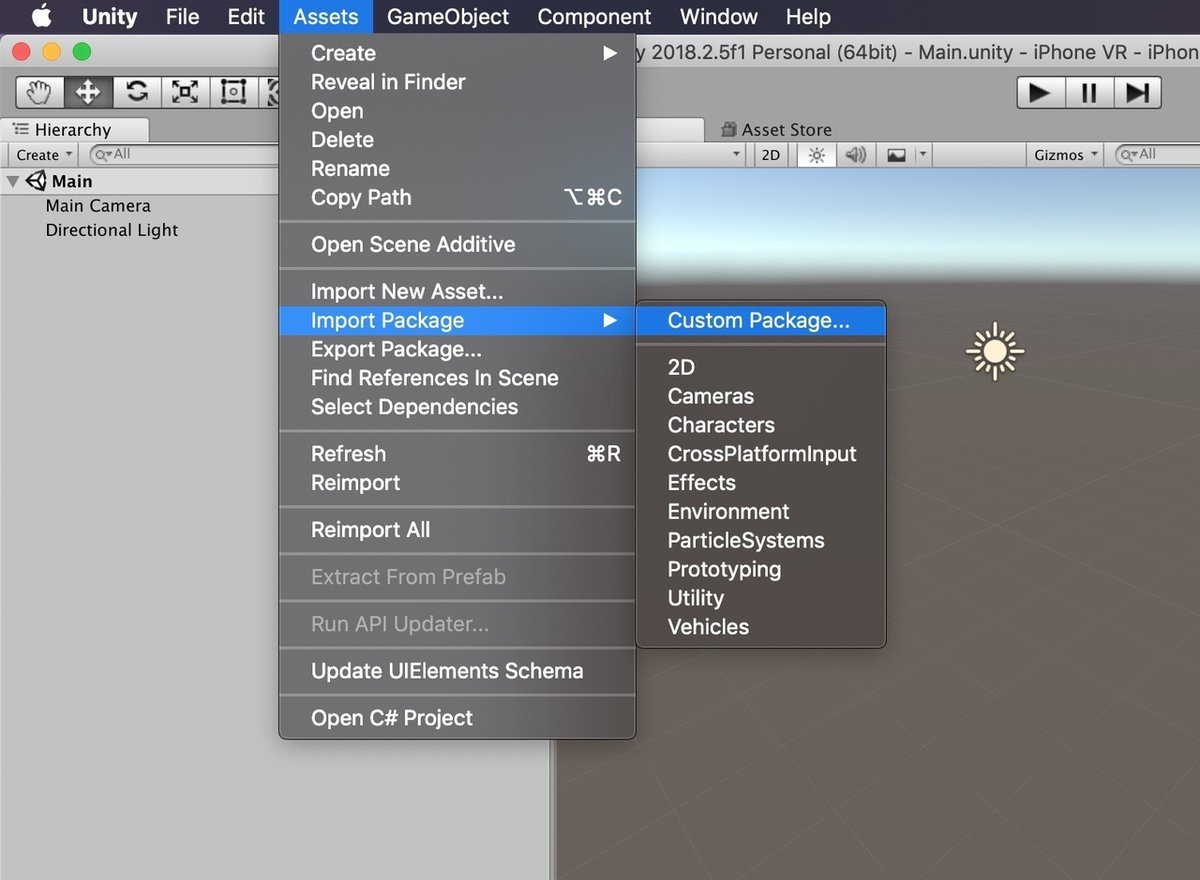
Task: Open scene effects dropdown arrow
Action: (x=922, y=155)
